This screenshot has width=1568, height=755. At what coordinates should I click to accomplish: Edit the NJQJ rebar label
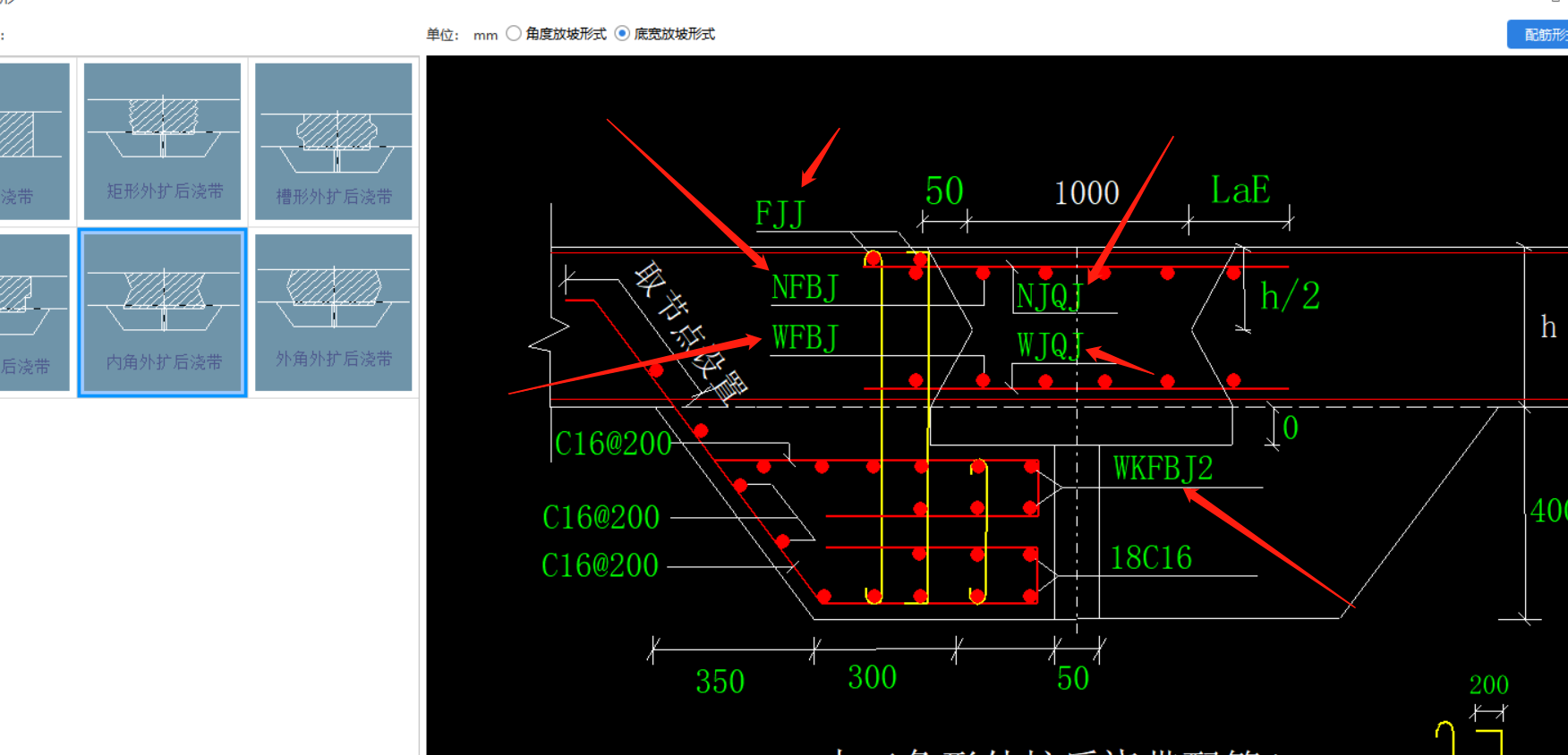pos(1050,296)
